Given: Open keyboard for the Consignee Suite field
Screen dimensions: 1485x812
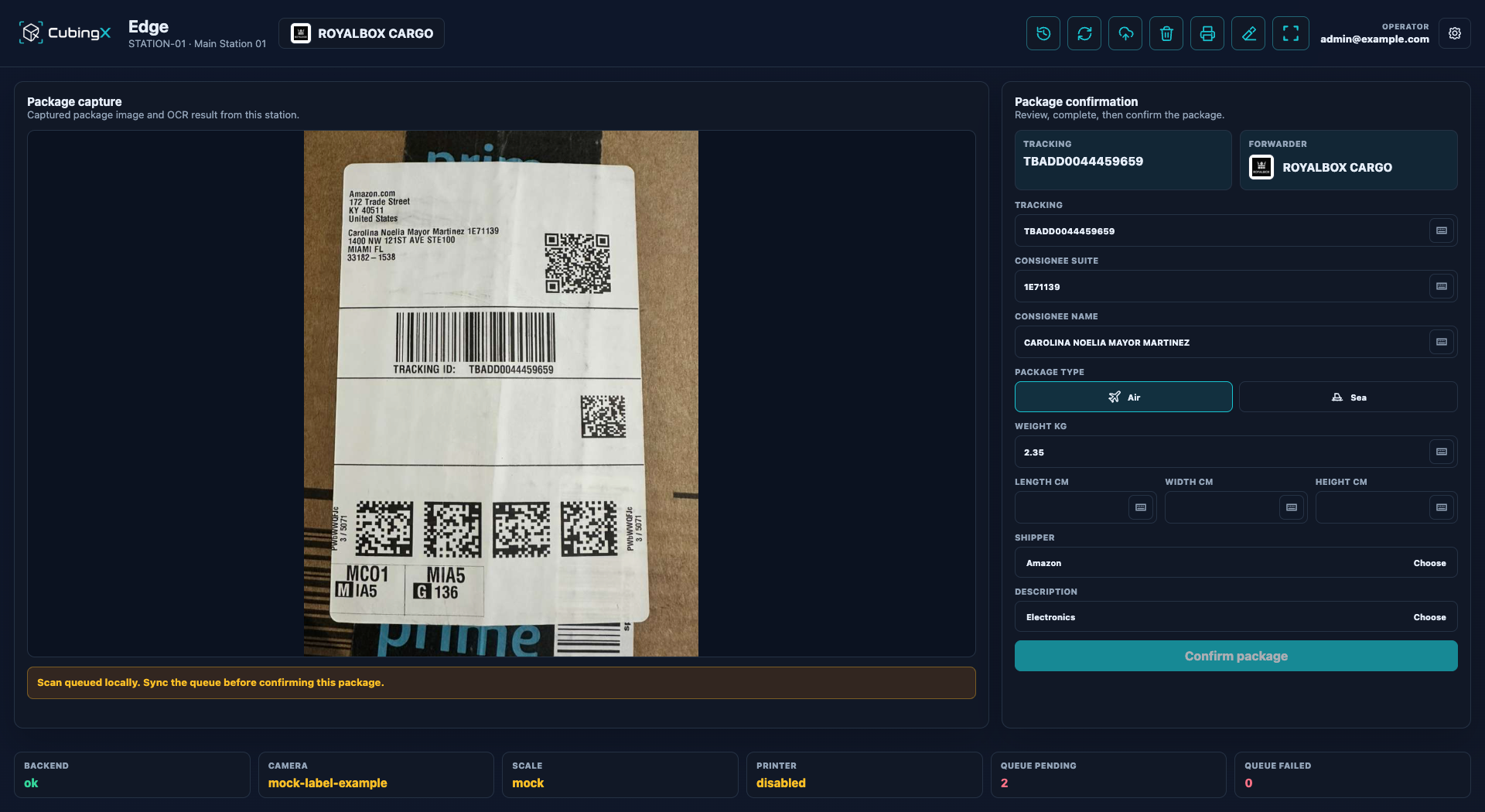Looking at the screenshot, I should click(1442, 286).
